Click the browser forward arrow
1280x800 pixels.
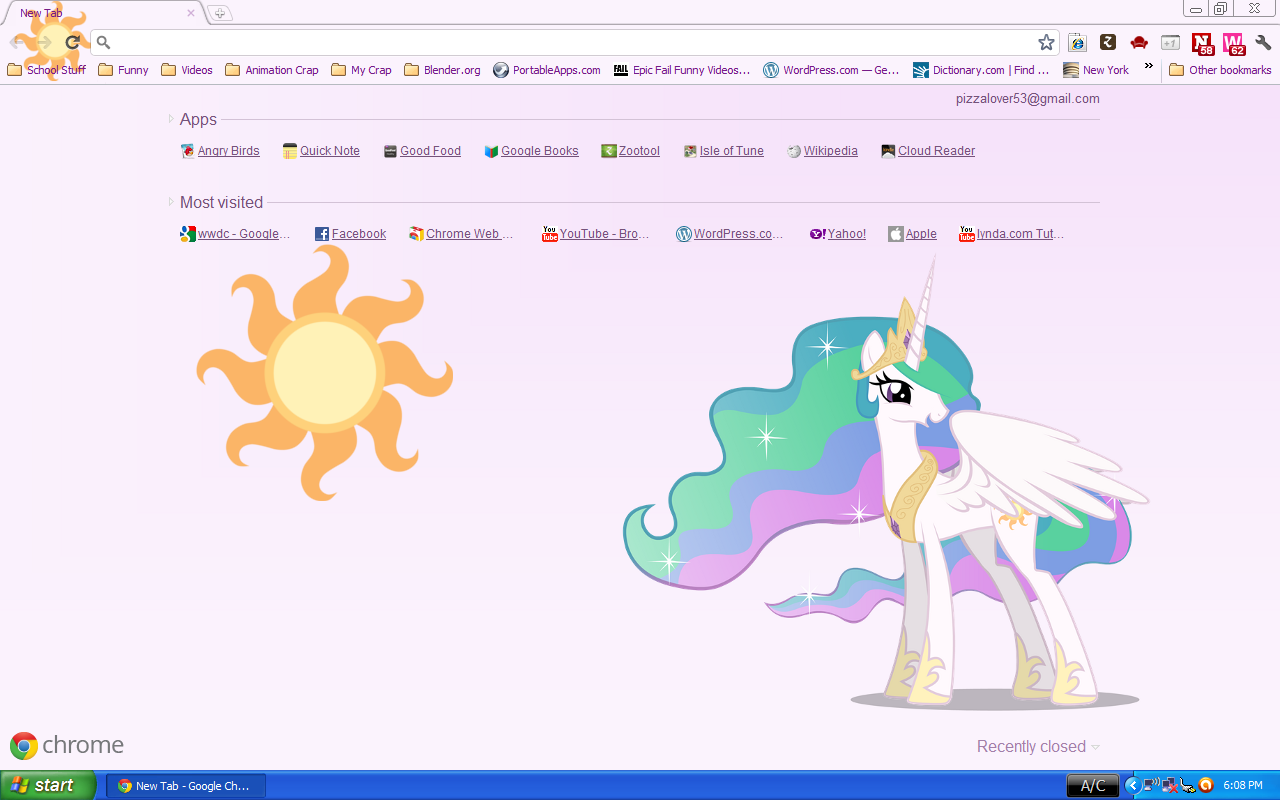45,42
